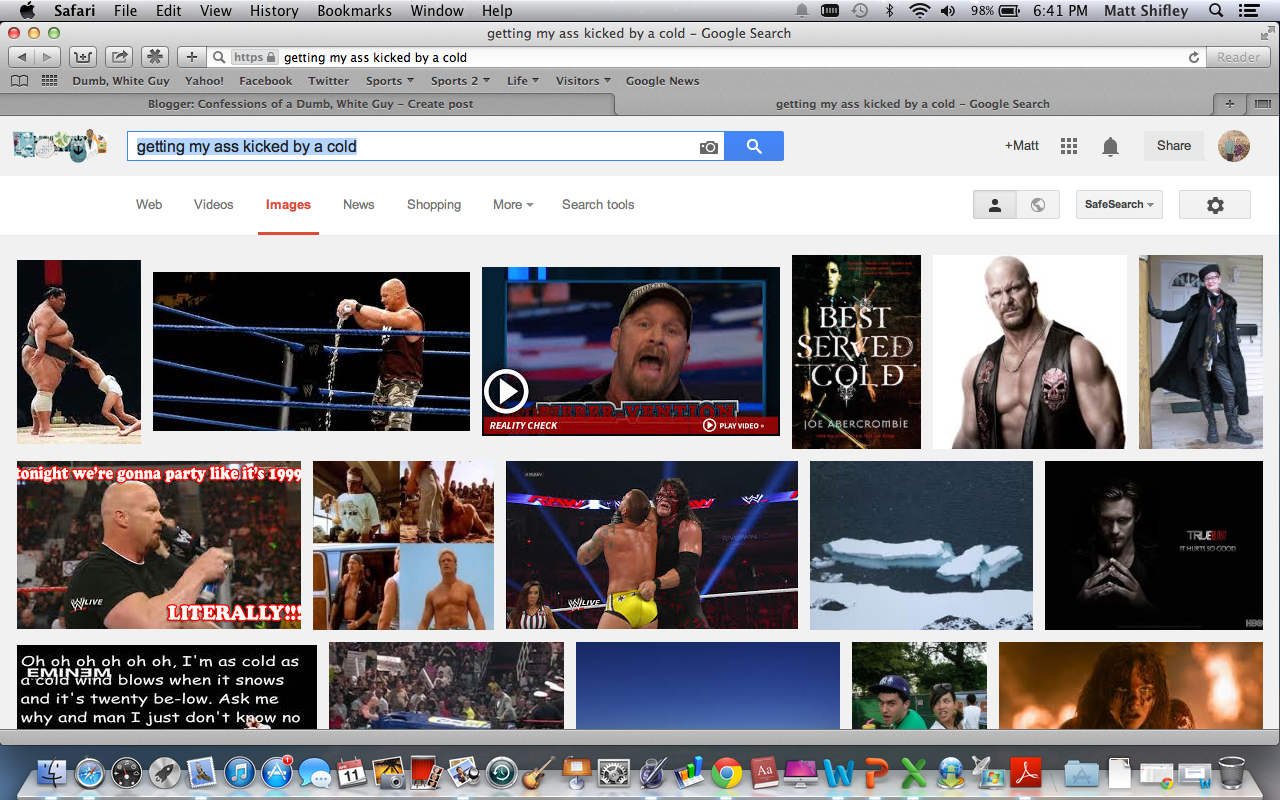Open the History menu
This screenshot has height=800, width=1280.
point(274,11)
